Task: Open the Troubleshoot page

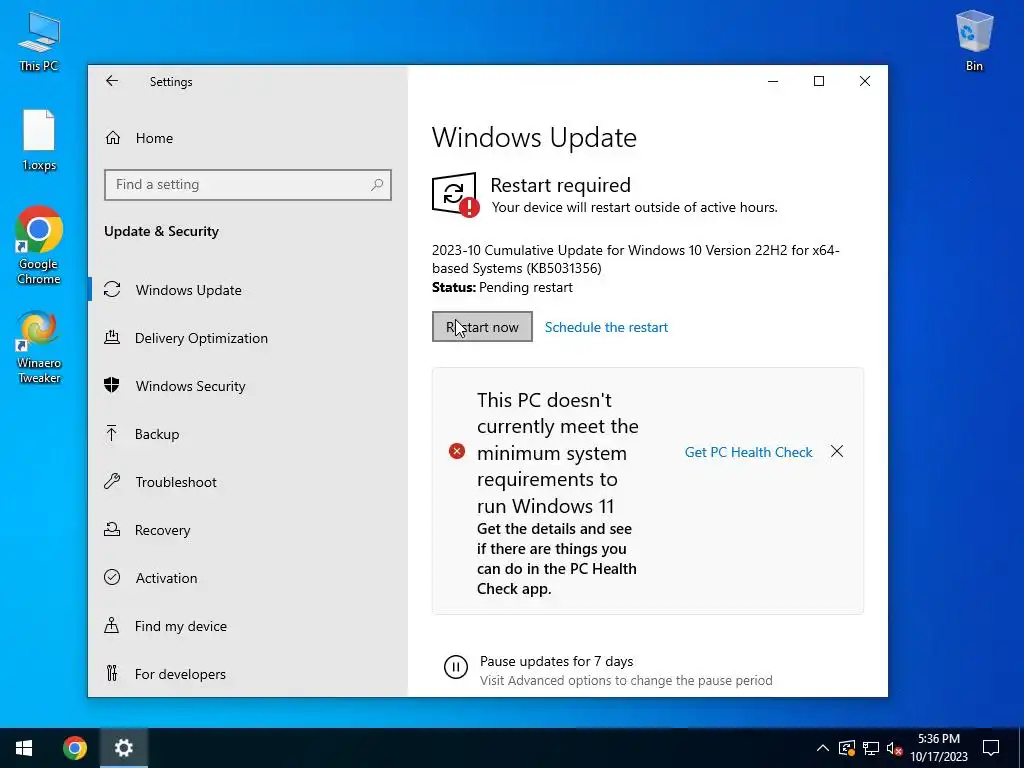Action: coord(248,482)
